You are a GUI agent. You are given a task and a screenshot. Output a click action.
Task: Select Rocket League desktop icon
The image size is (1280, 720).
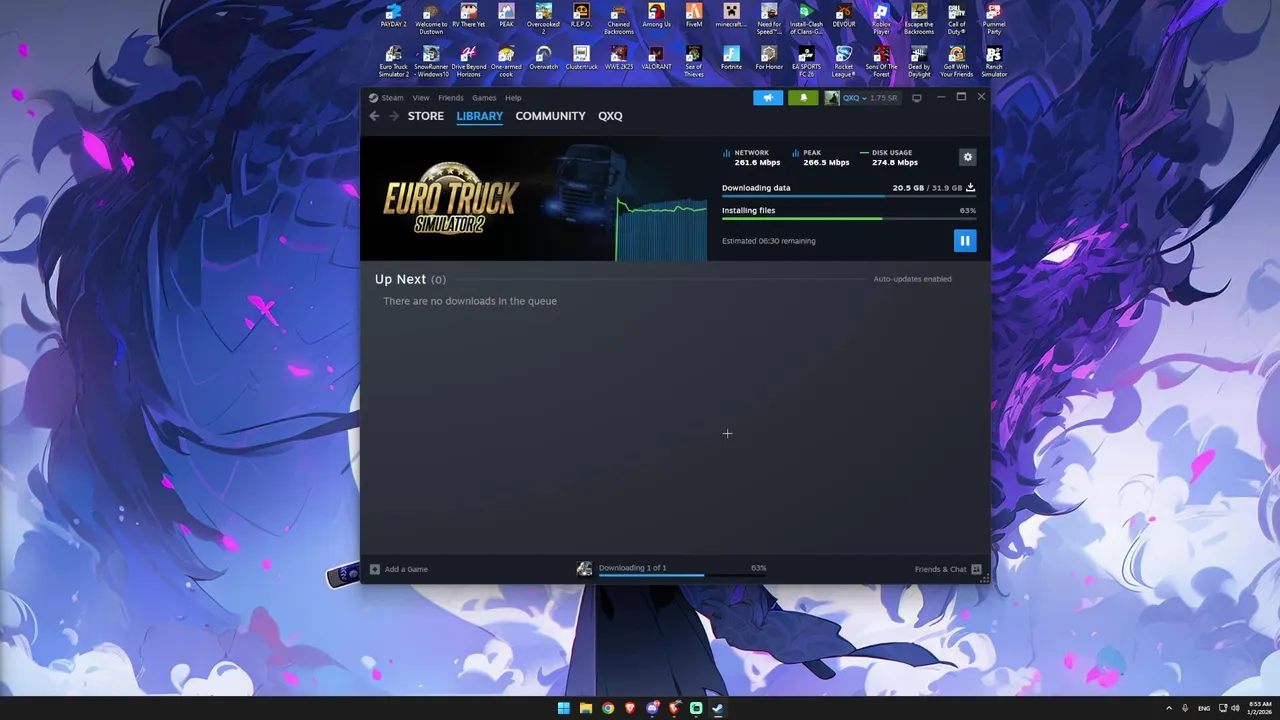click(844, 61)
